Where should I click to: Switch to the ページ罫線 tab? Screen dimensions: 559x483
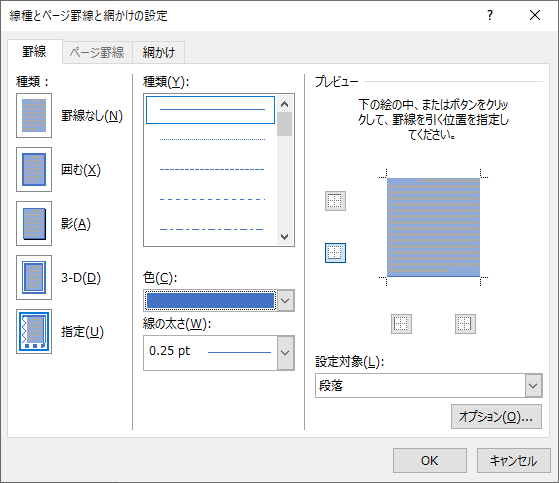click(x=97, y=52)
